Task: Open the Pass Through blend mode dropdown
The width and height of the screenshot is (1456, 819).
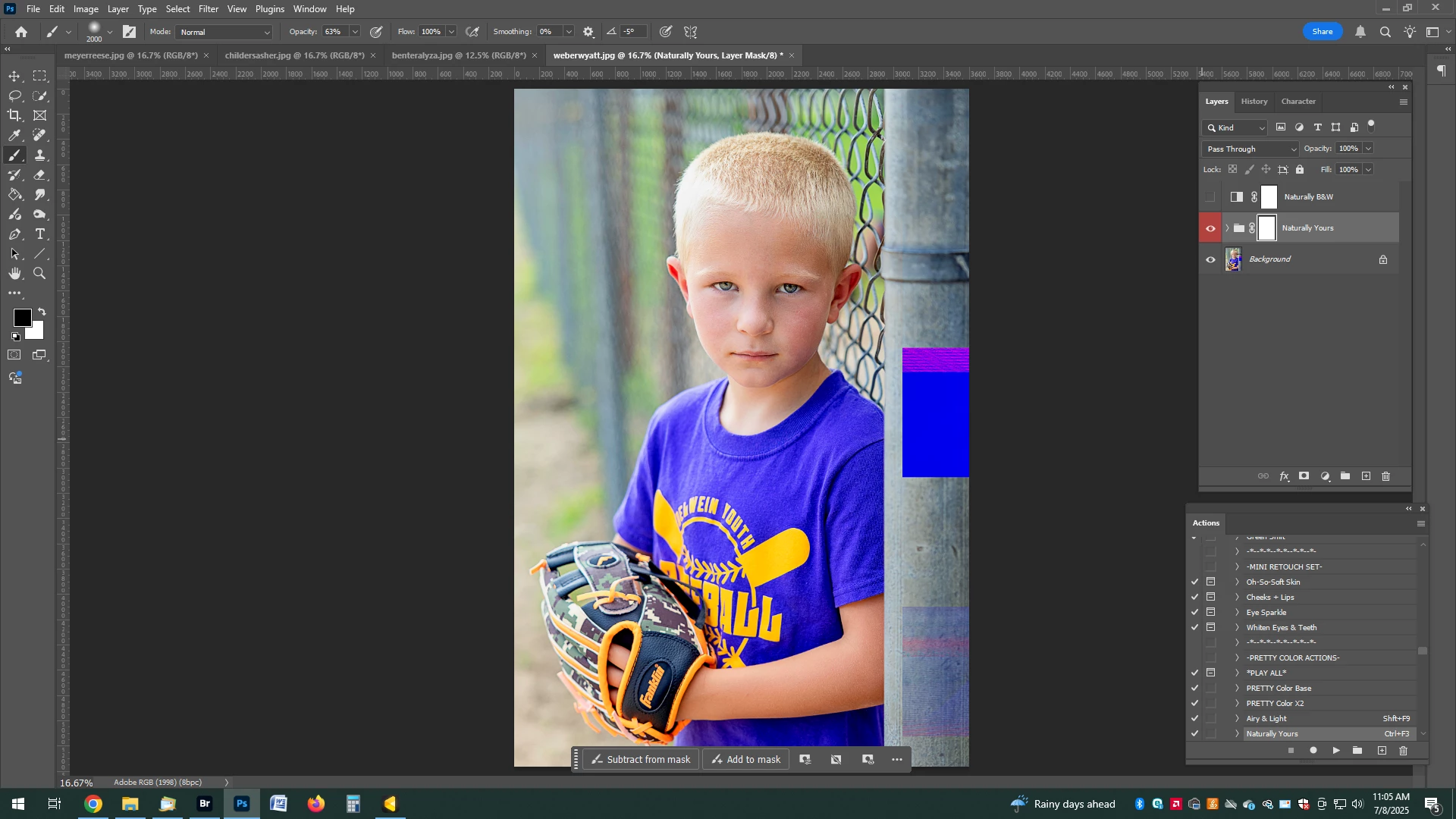Action: coord(1250,149)
